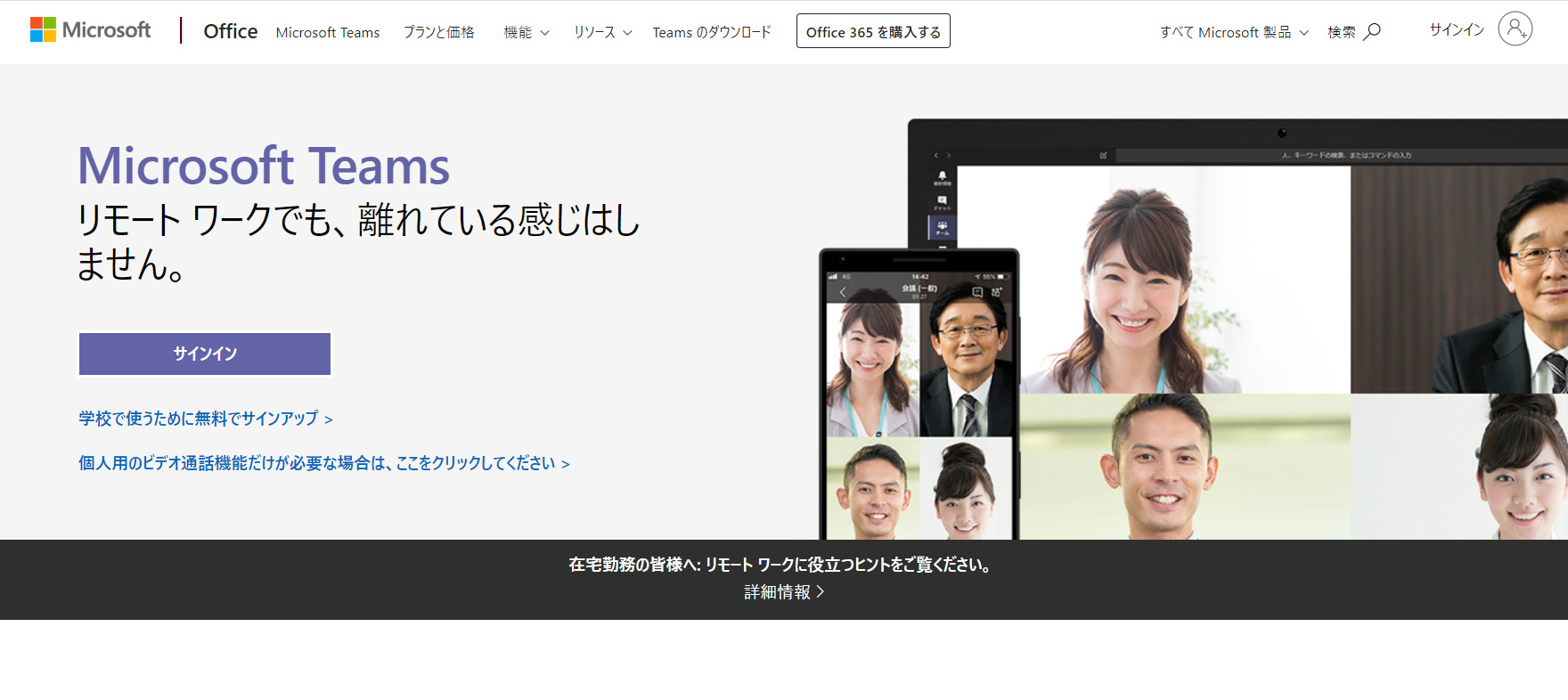Select the Teams icon in laptop sidebar
Screen dimensions: 1568x700
click(x=942, y=227)
